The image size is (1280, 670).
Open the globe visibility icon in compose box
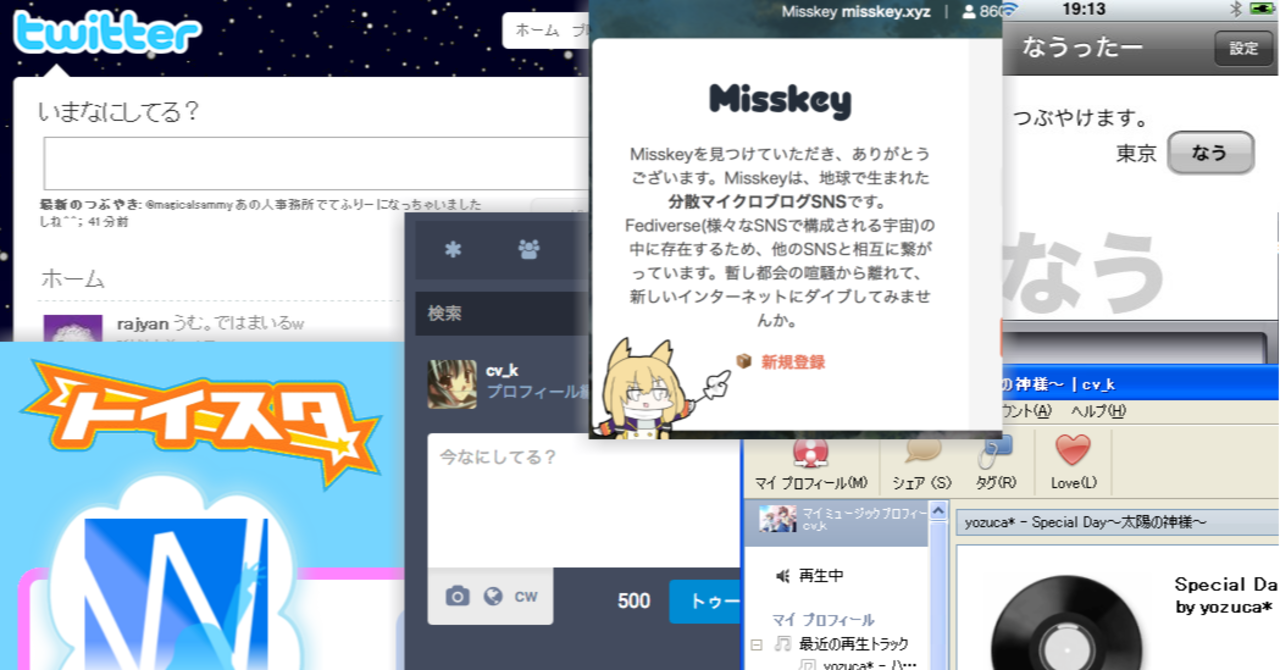point(492,597)
